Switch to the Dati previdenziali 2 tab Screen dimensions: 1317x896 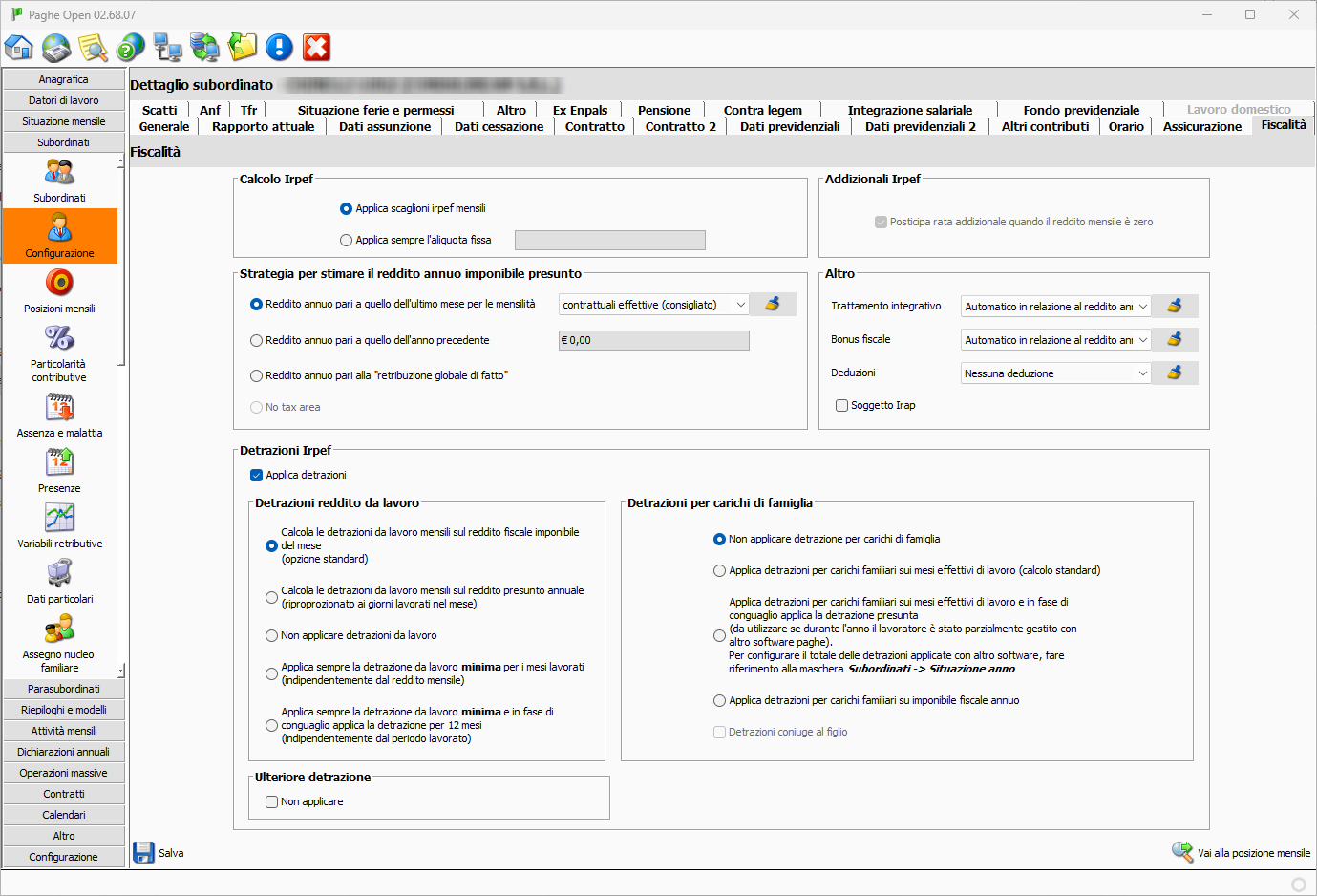[920, 126]
